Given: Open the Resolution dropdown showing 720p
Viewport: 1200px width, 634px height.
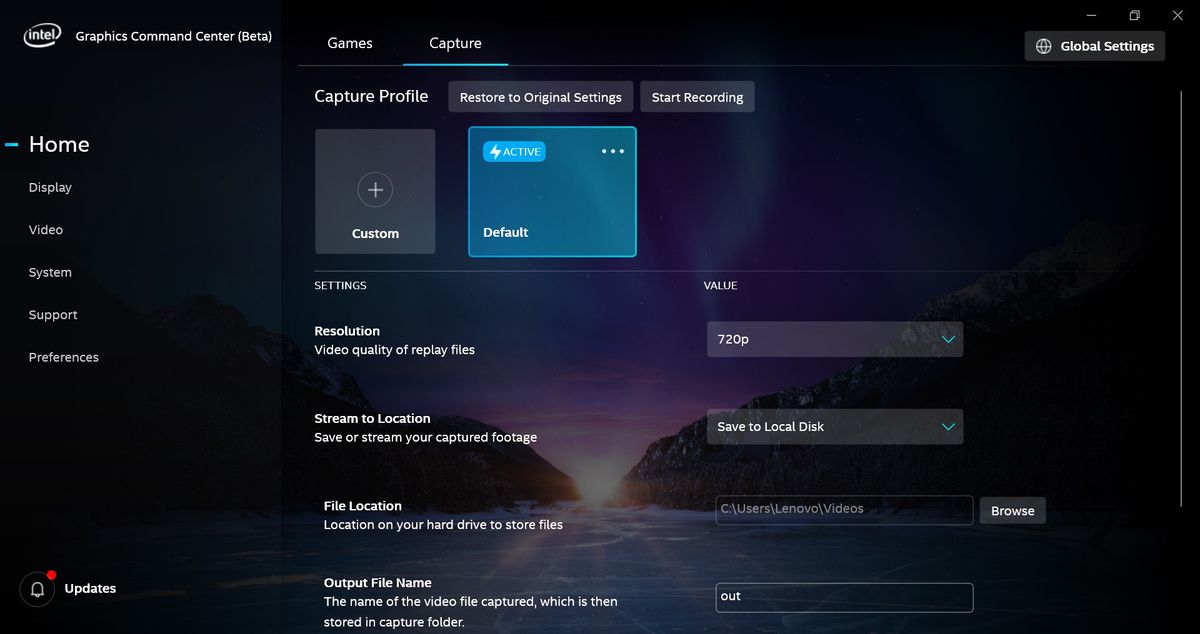Looking at the screenshot, I should coord(835,339).
